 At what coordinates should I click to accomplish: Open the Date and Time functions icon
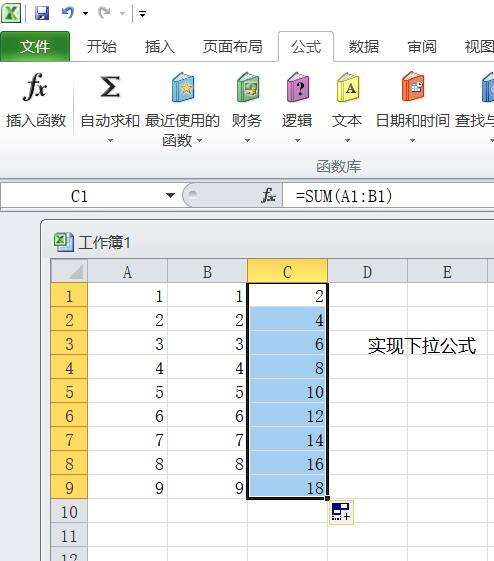(x=412, y=87)
